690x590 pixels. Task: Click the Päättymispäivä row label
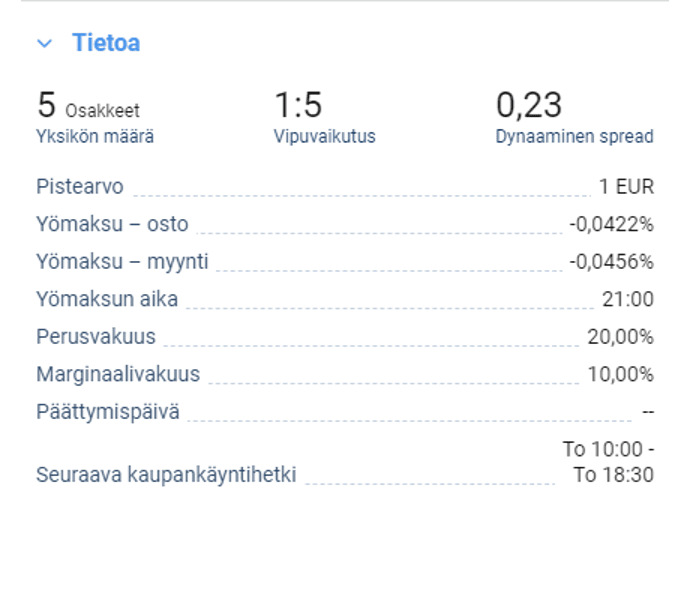pyautogui.click(x=108, y=411)
